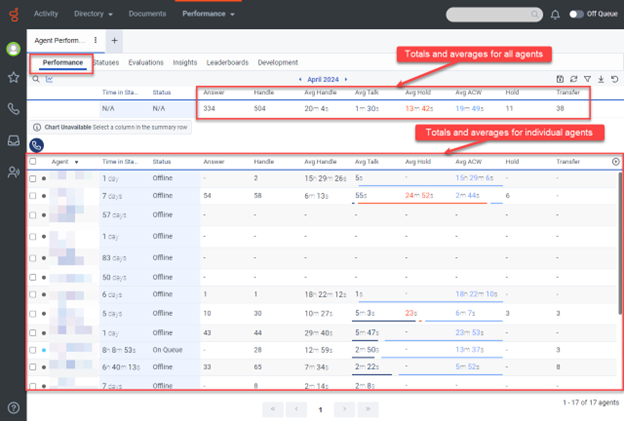
Task: Check the box for first agent row
Action: (33, 179)
